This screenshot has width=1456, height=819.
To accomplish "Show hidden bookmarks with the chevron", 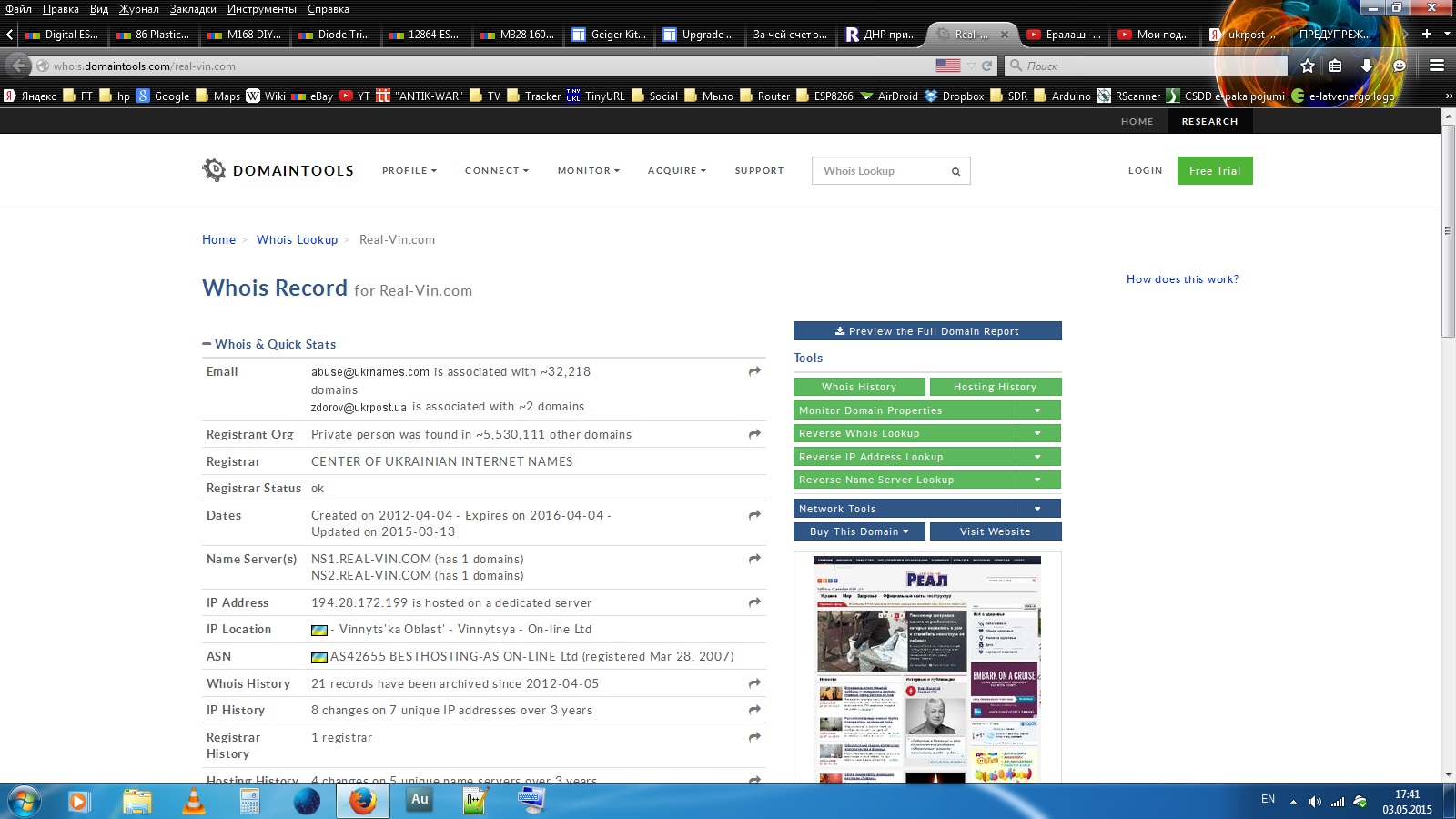I will (1449, 96).
